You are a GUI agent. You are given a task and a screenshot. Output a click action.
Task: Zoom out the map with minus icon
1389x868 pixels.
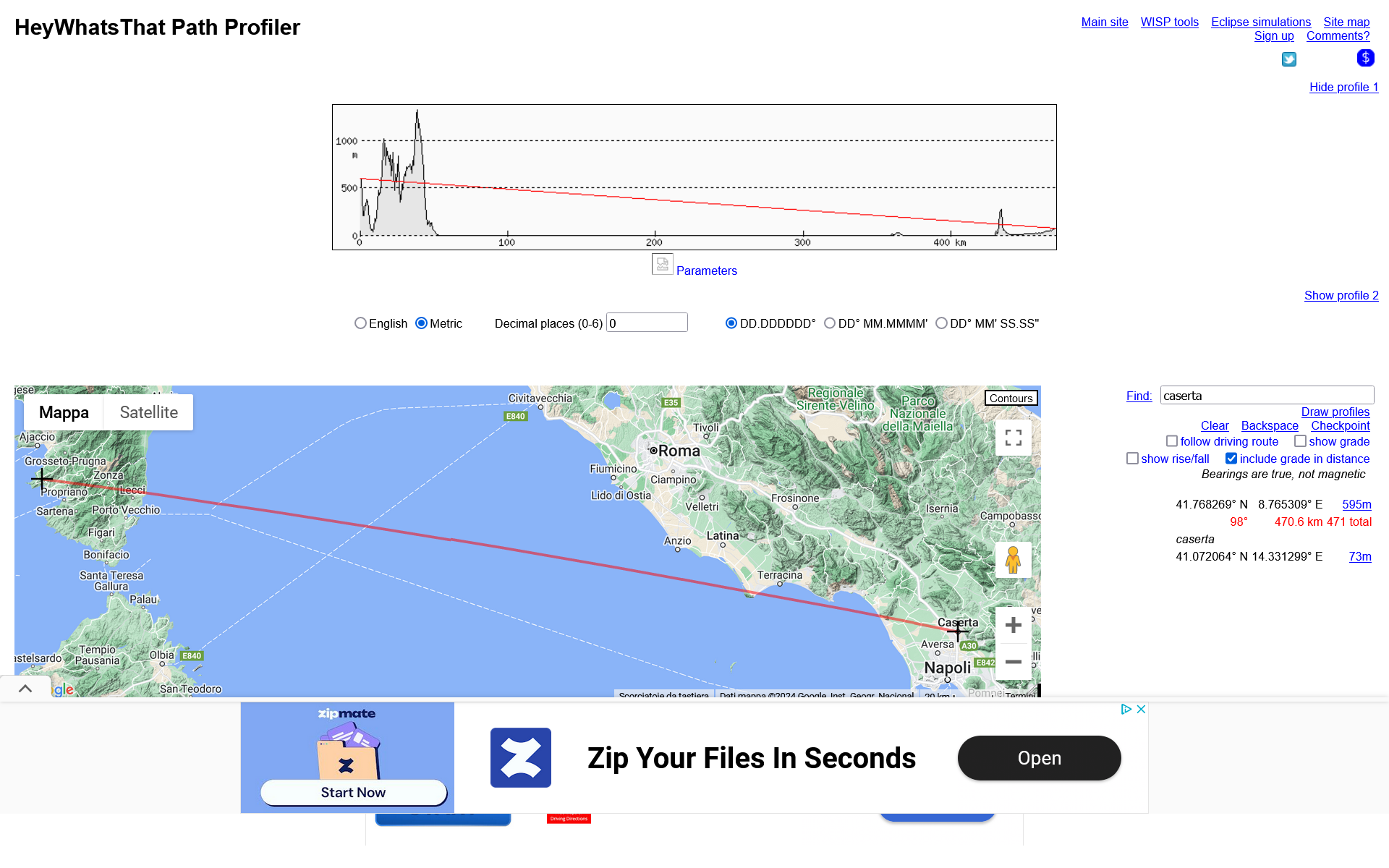[1013, 662]
